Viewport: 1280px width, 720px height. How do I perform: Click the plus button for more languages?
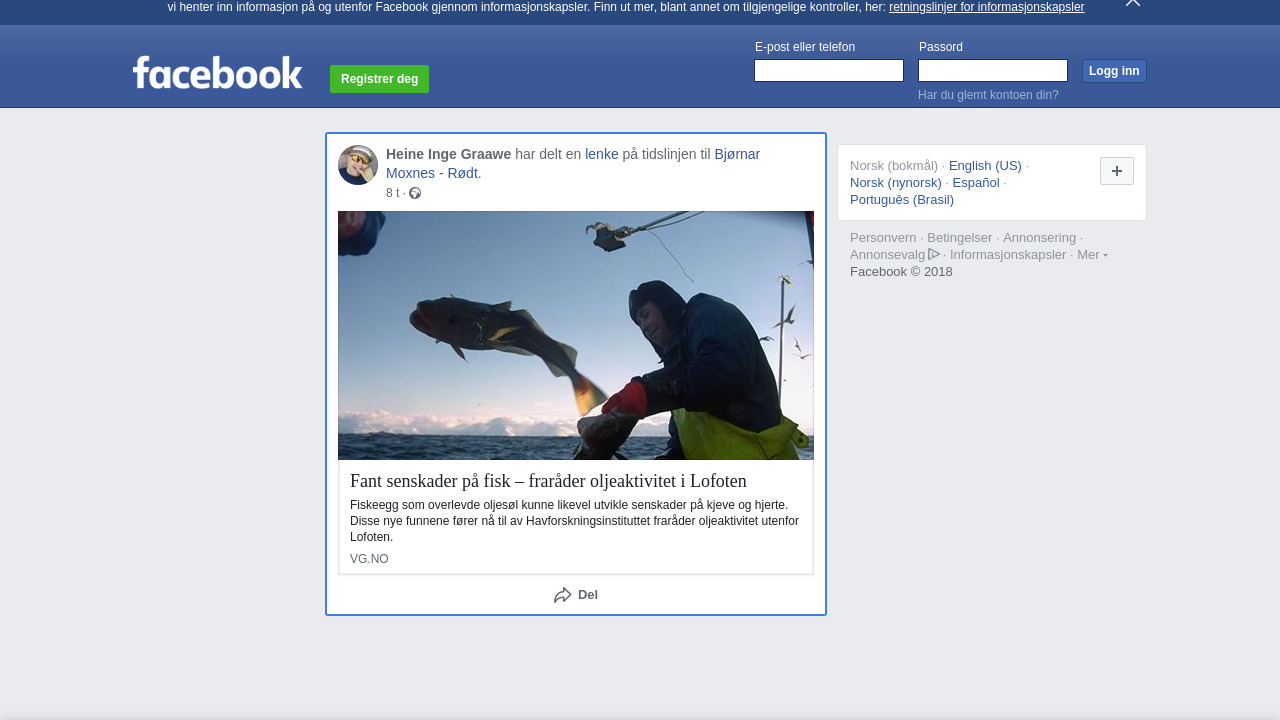click(1117, 171)
